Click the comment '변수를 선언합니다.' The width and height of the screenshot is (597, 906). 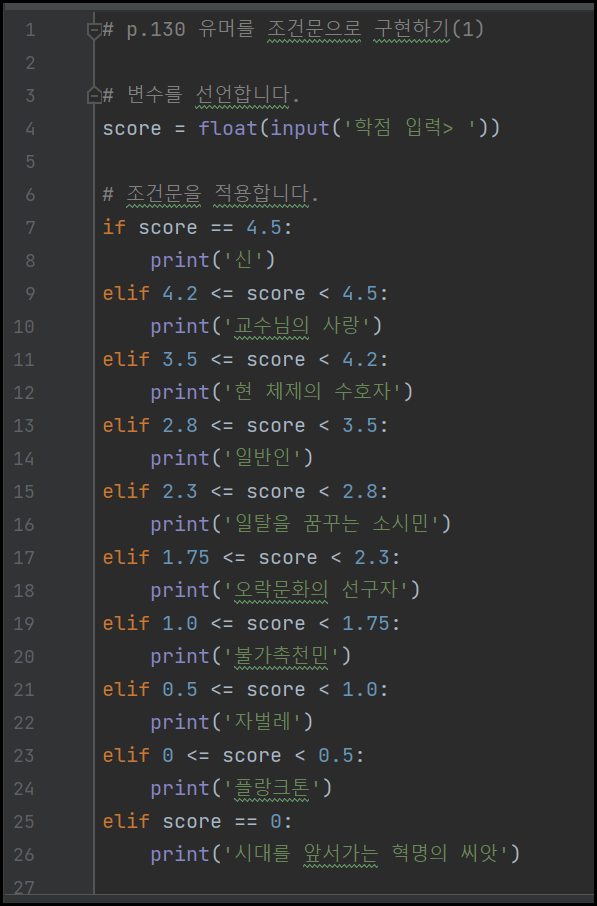[213, 95]
